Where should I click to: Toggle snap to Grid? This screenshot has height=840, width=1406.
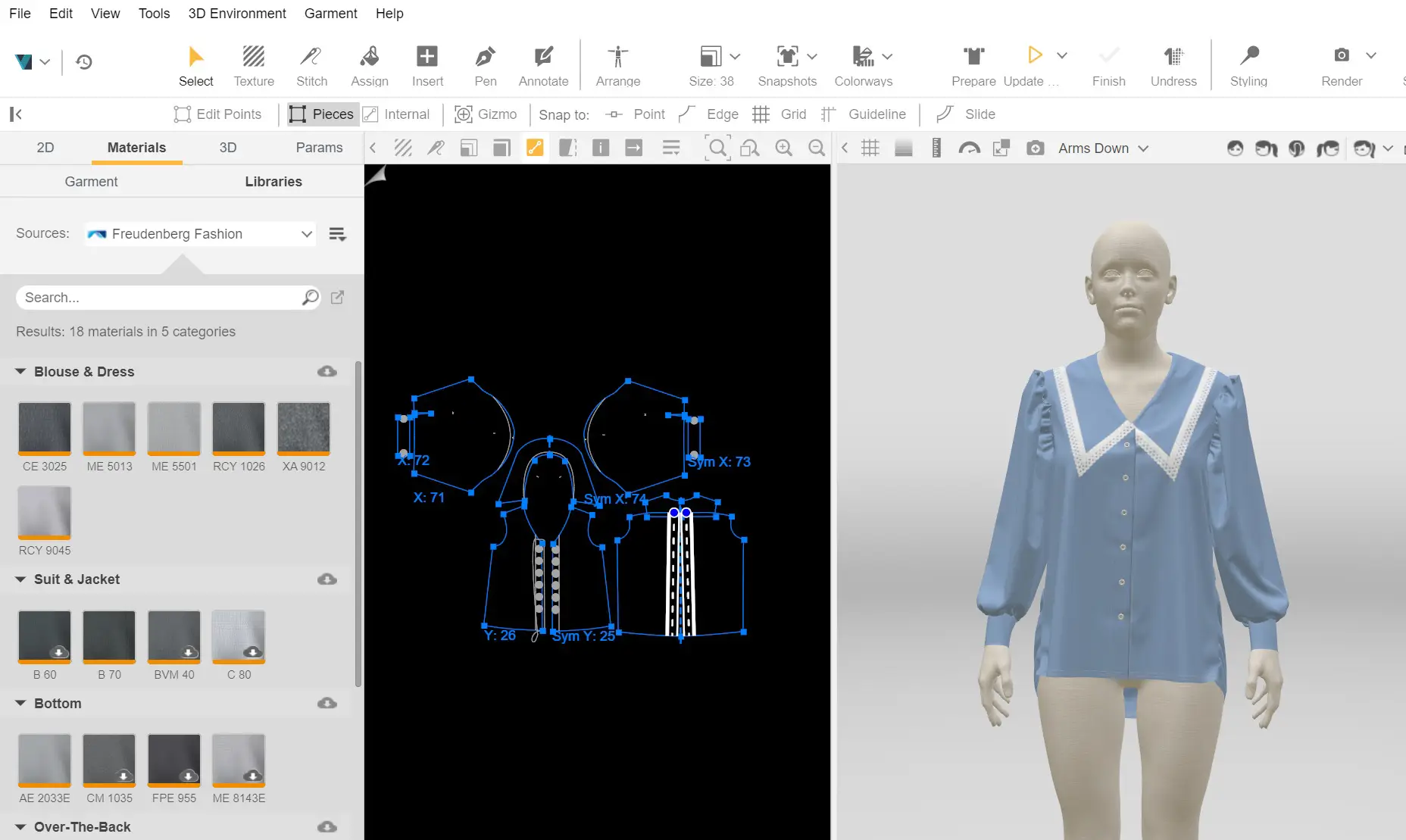click(780, 114)
